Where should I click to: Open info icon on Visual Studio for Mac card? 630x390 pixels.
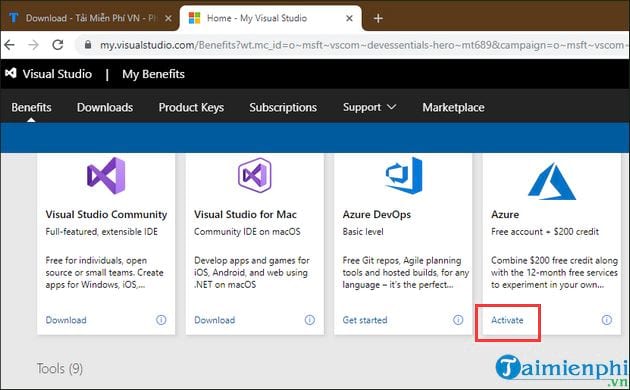tap(309, 320)
